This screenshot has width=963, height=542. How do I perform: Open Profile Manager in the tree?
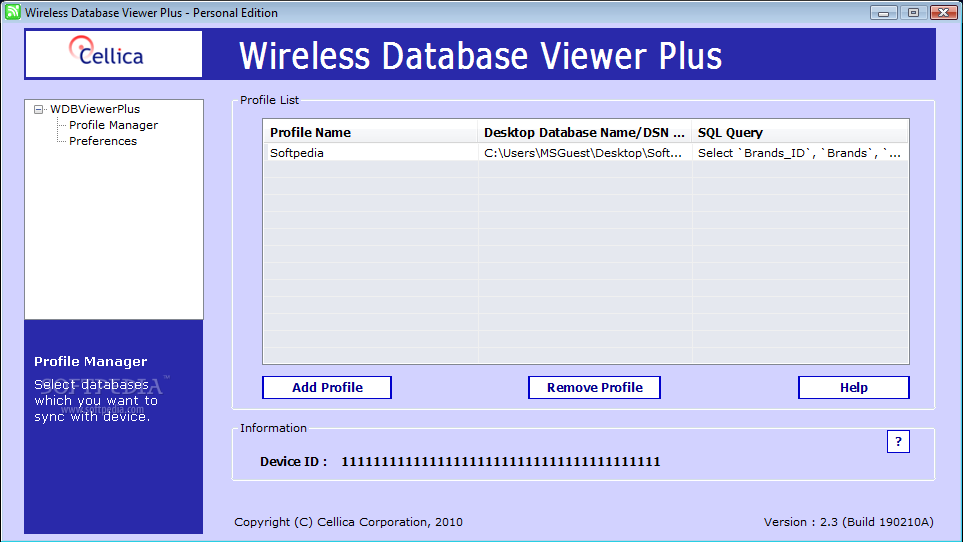coord(113,125)
